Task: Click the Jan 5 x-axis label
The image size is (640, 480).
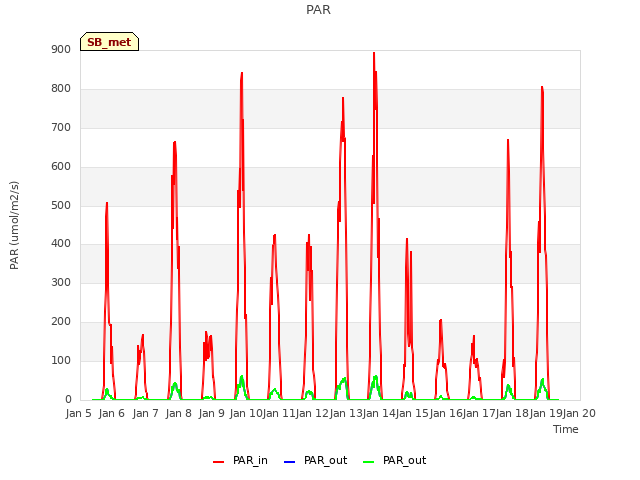Action: click(78, 413)
